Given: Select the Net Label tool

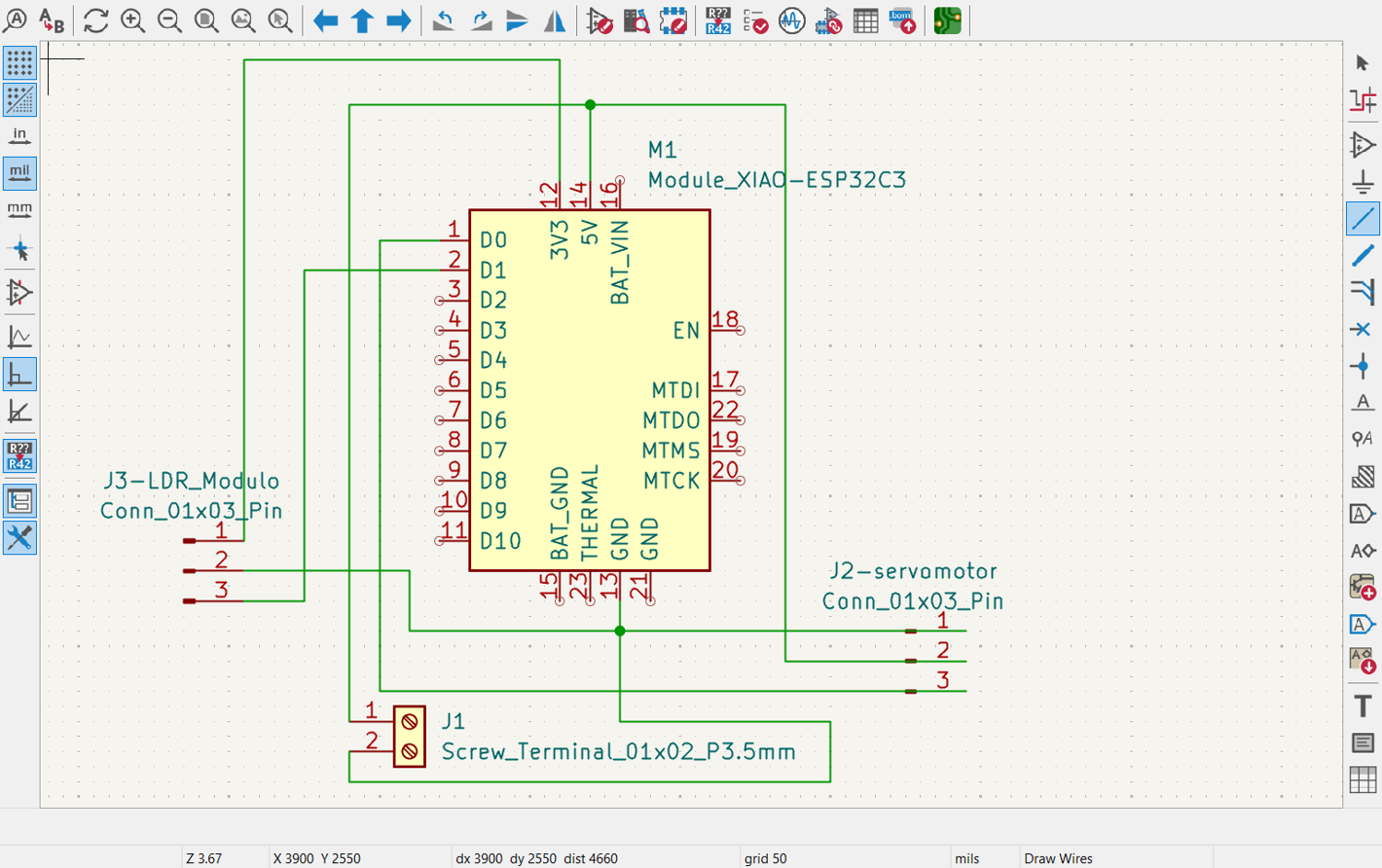Looking at the screenshot, I should pos(1363,401).
